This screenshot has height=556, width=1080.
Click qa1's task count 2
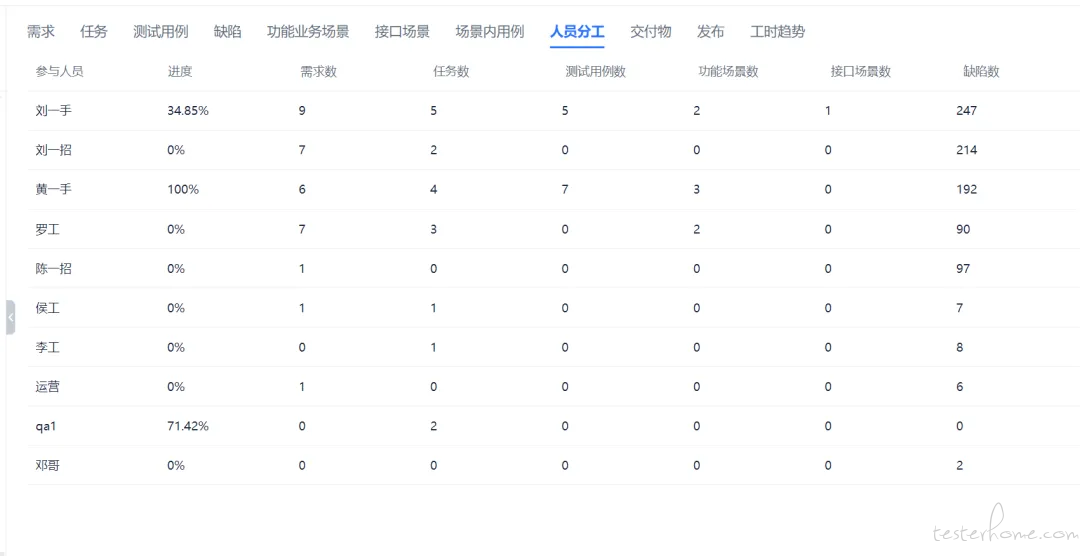tap(433, 426)
